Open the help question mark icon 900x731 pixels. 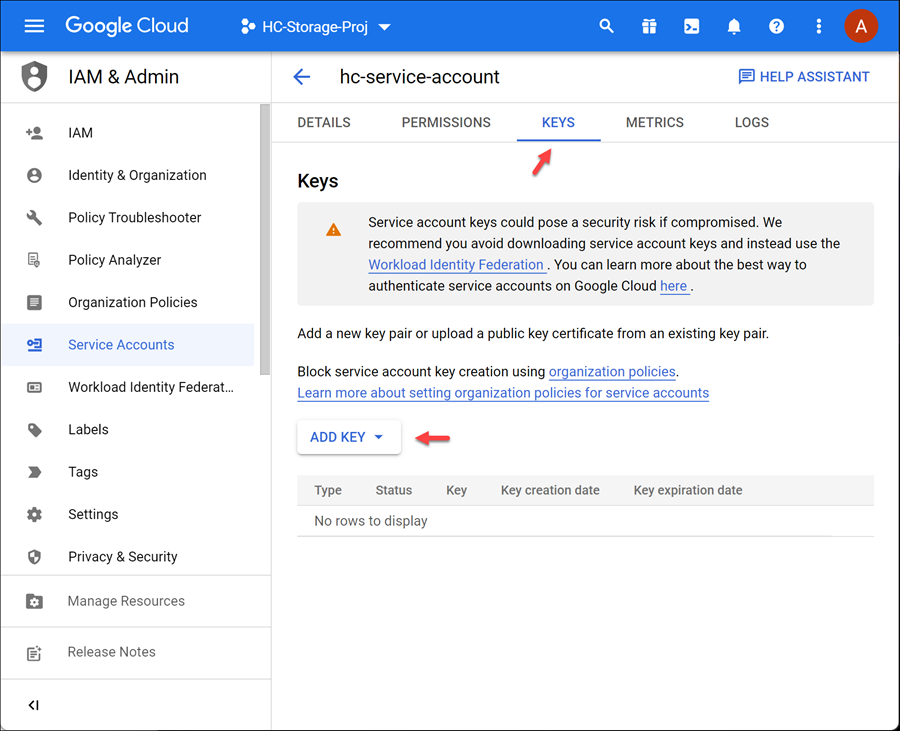click(776, 26)
